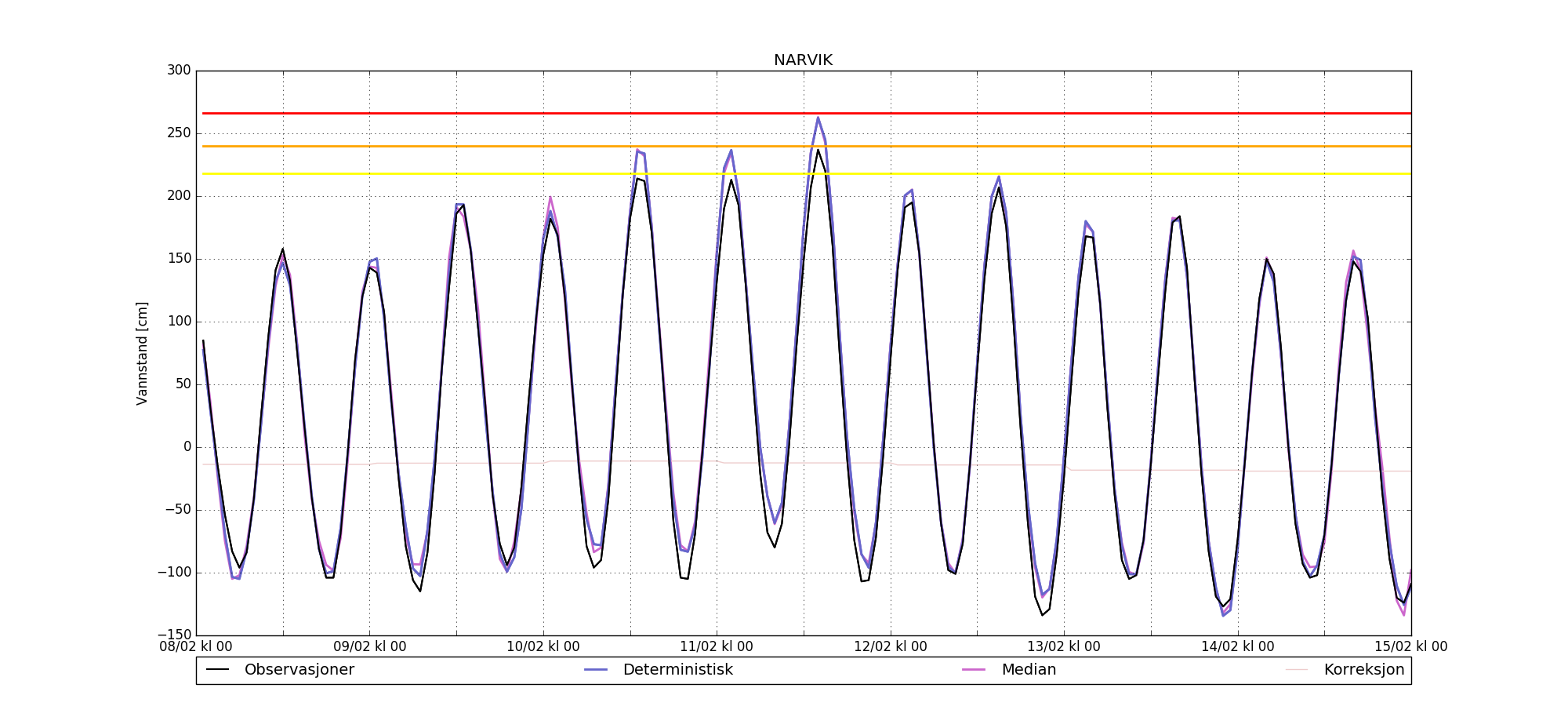Screen dimensions: 1568x706
Task: Click the orange horizontal threshold line
Action: point(807,147)
